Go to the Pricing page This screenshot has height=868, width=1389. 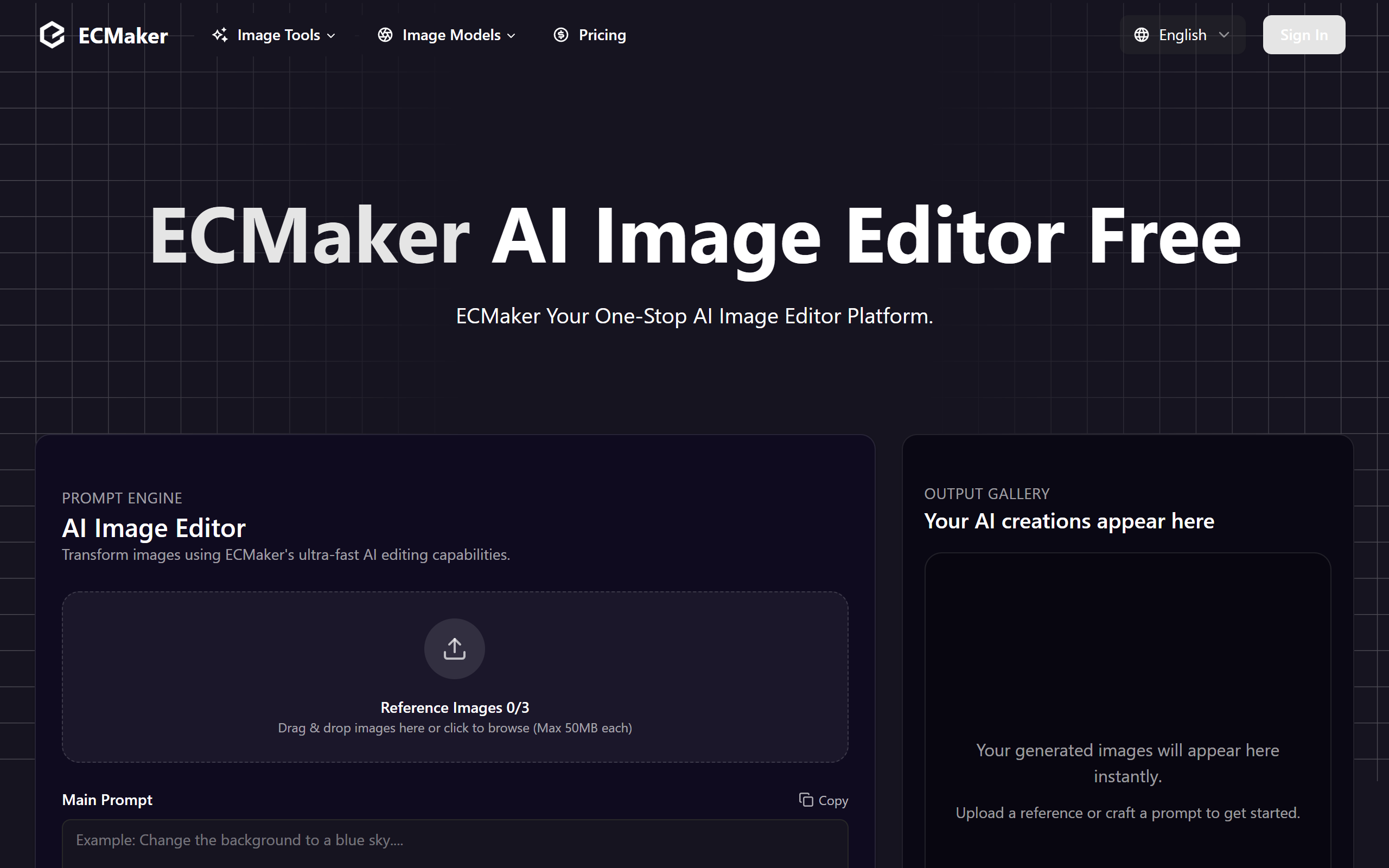(590, 35)
